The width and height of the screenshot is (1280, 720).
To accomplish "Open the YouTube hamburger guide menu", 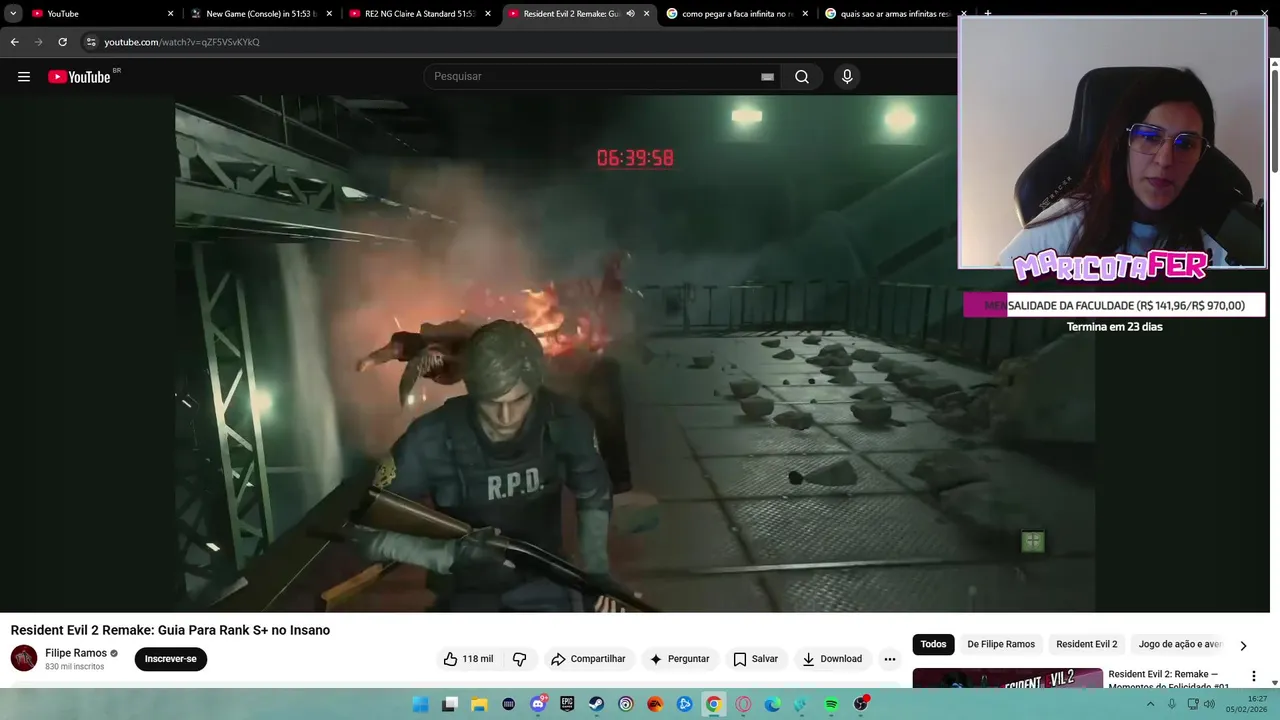I will coord(24,77).
